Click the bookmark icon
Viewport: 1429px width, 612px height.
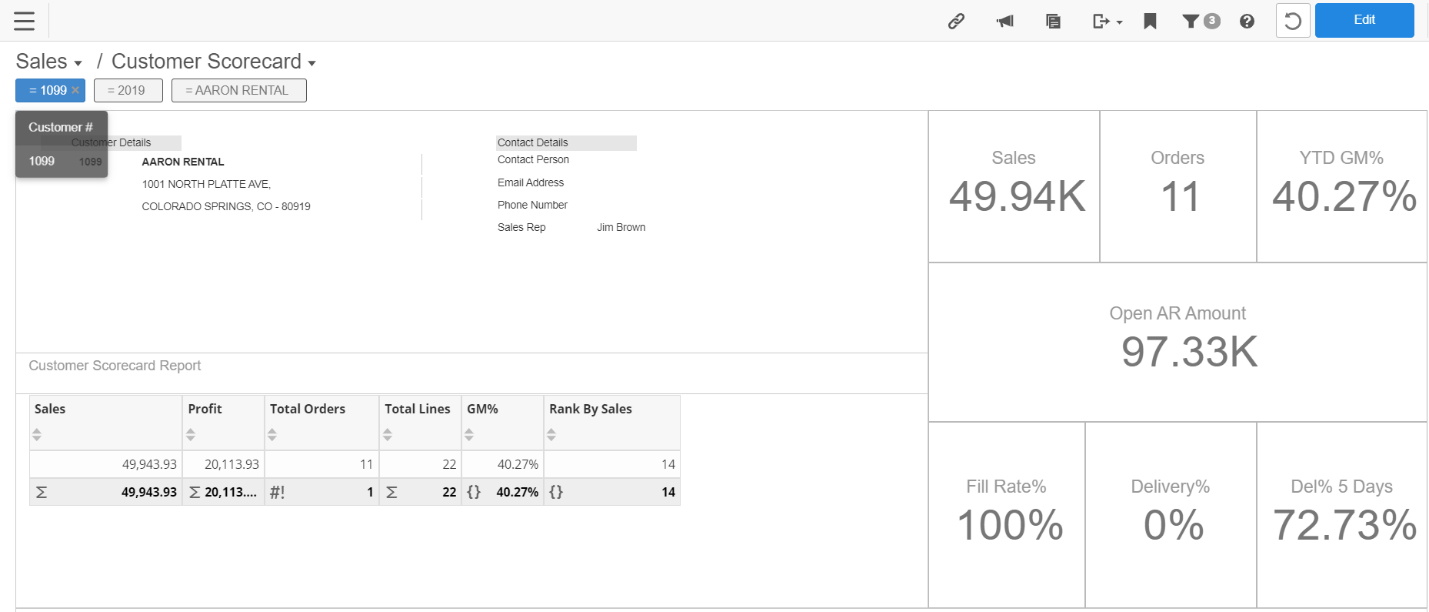[x=1149, y=20]
